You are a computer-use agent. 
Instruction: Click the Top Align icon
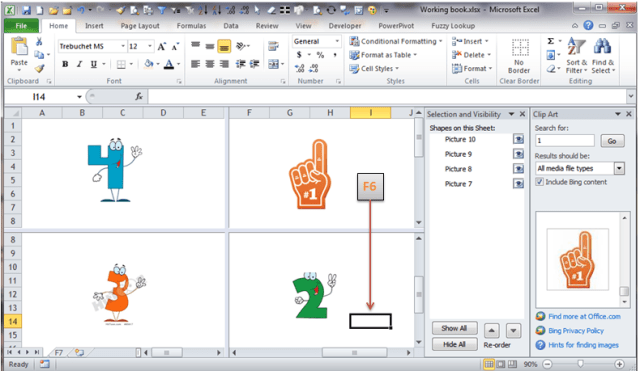[196, 45]
